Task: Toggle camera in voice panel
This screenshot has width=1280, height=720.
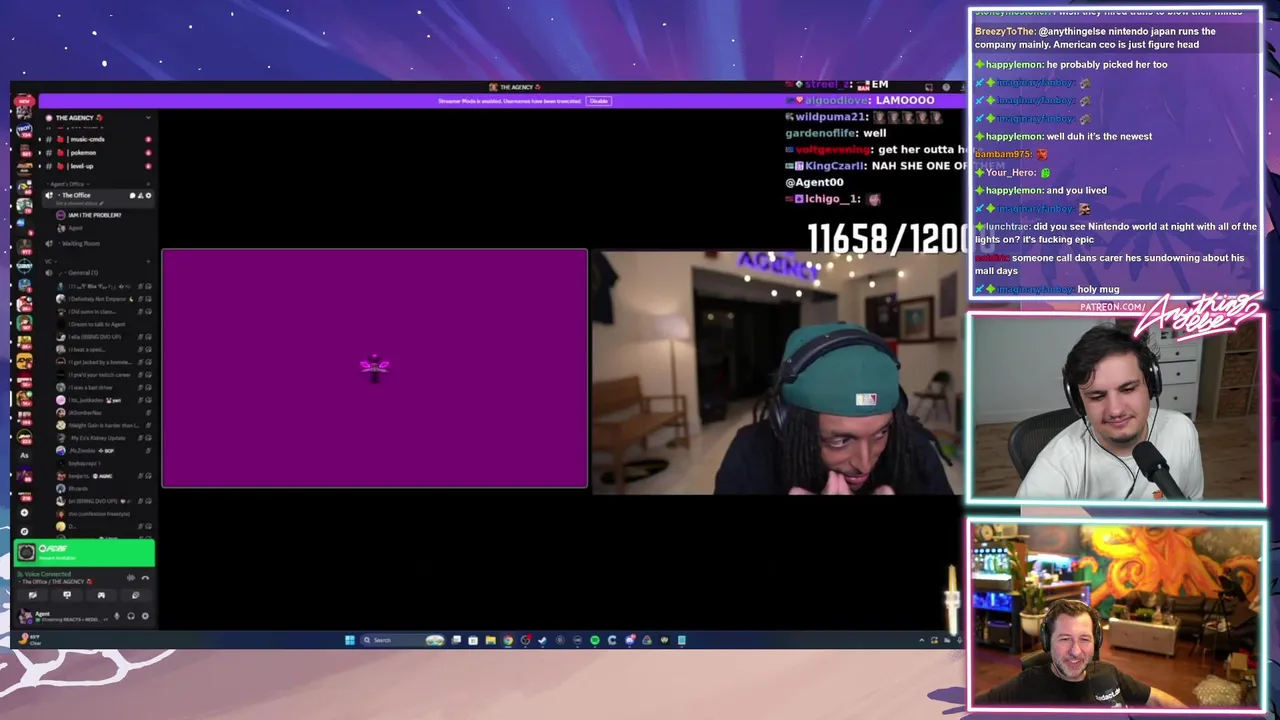Action: coord(33,595)
